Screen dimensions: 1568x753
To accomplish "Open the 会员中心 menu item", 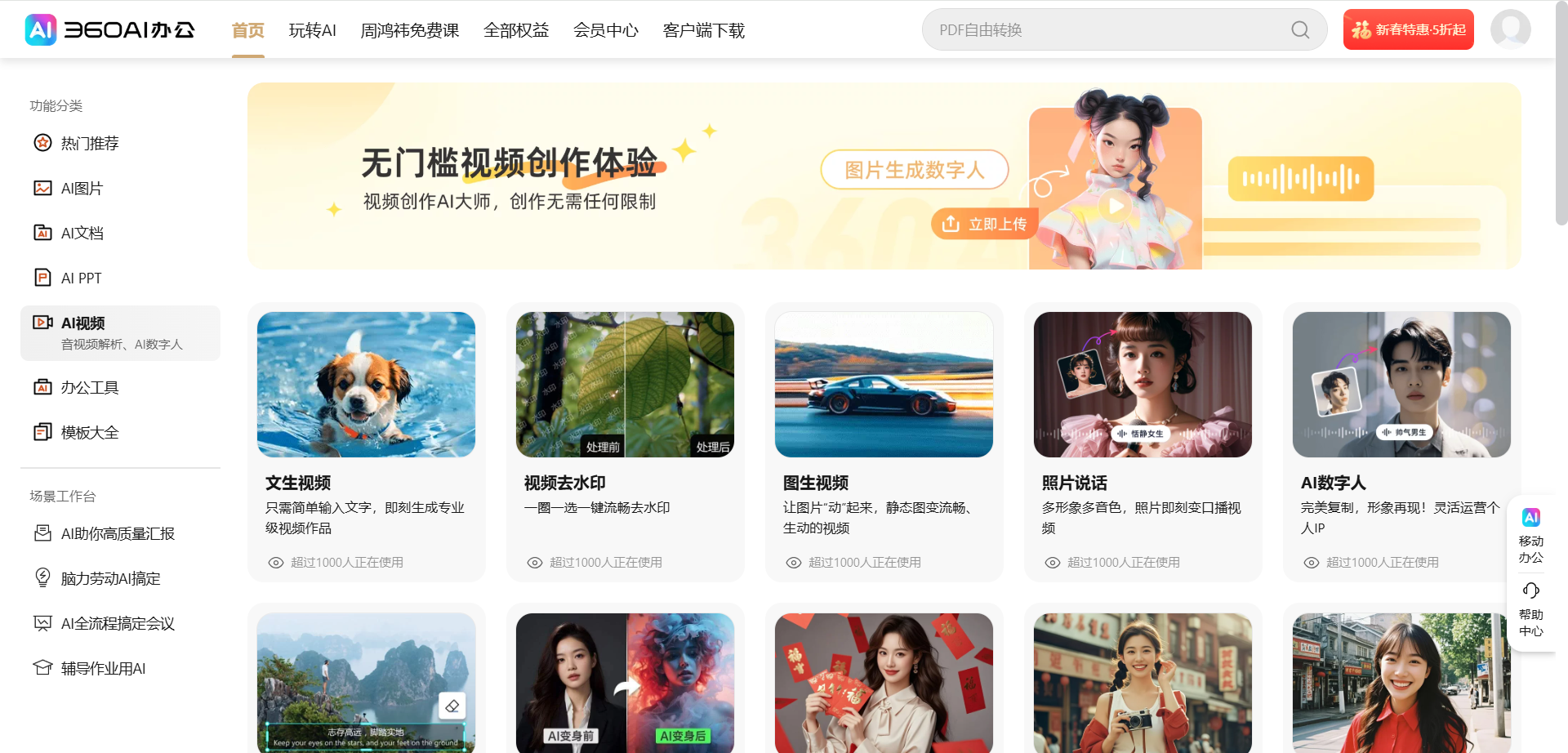I will (605, 30).
